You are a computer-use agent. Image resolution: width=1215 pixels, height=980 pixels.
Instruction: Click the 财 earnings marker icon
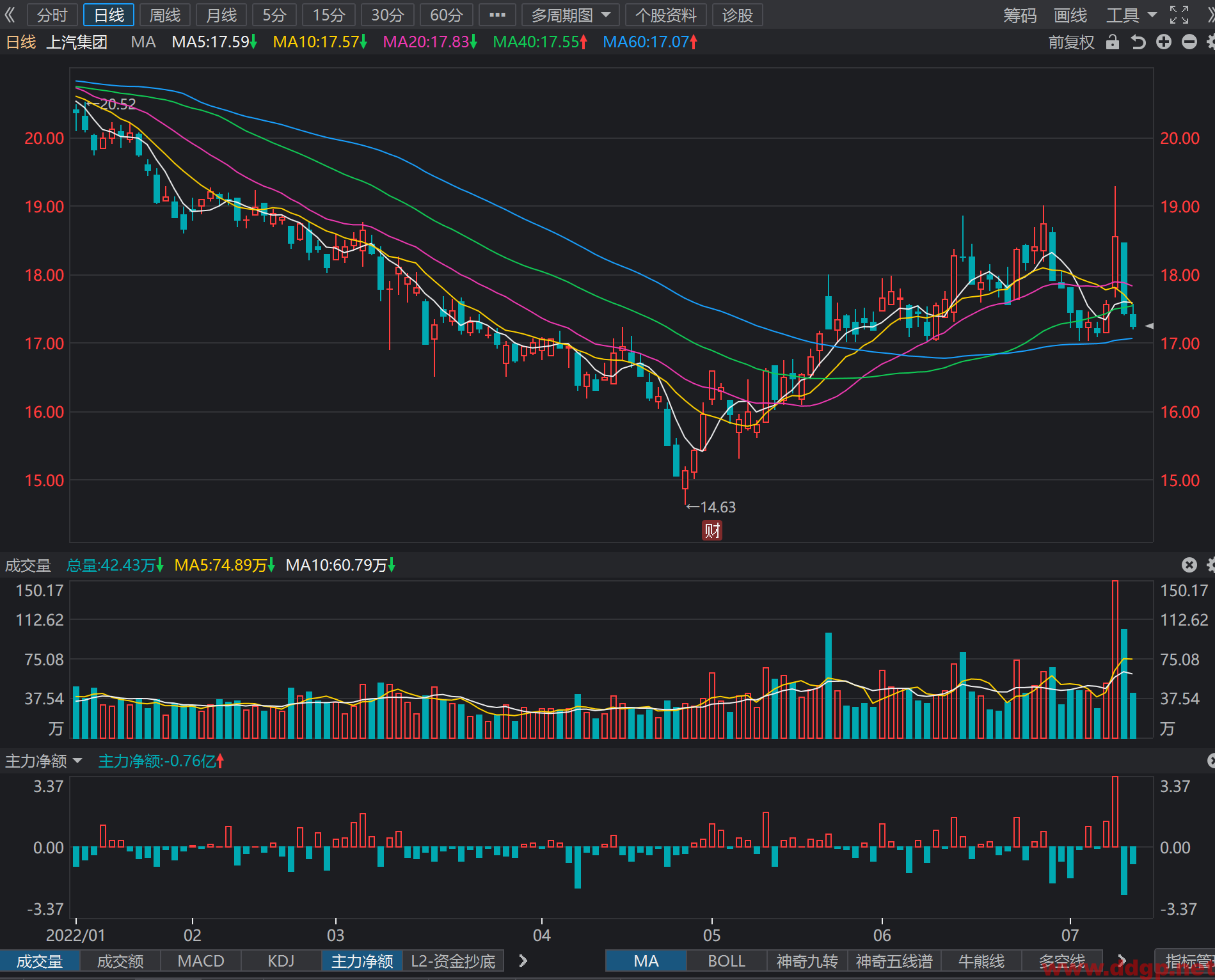tap(712, 530)
